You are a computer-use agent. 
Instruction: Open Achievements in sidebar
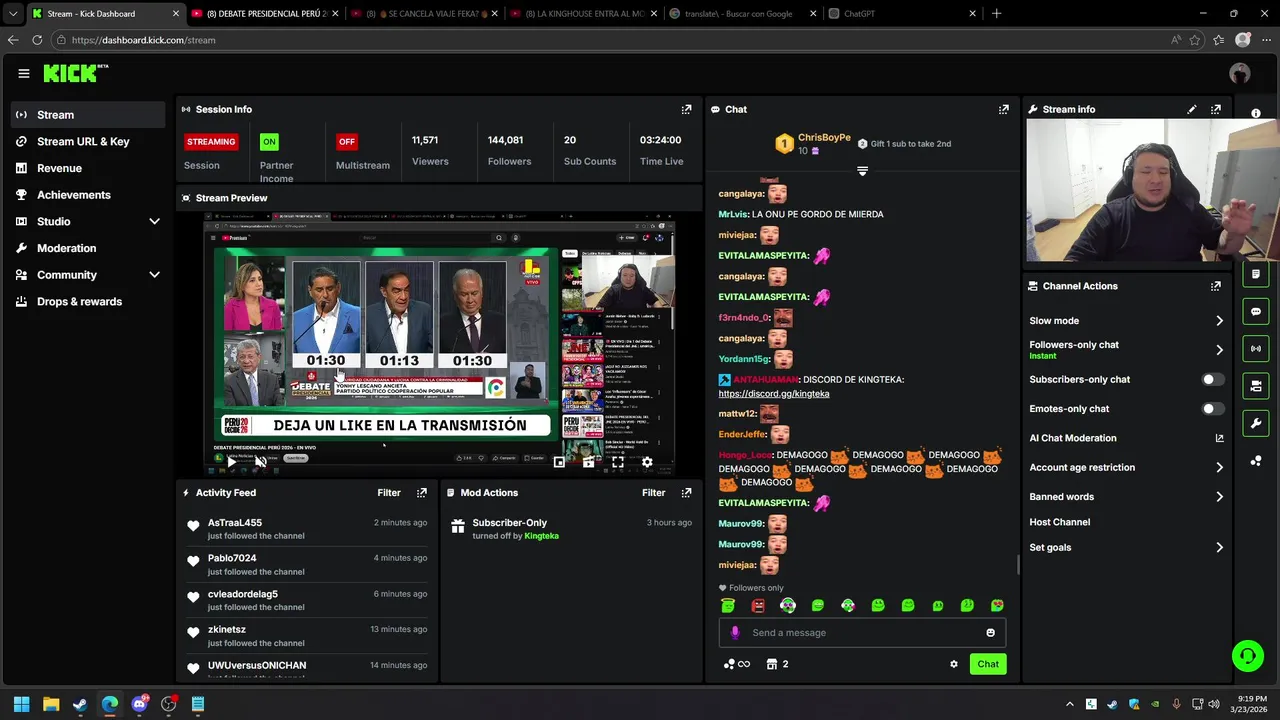88,195
